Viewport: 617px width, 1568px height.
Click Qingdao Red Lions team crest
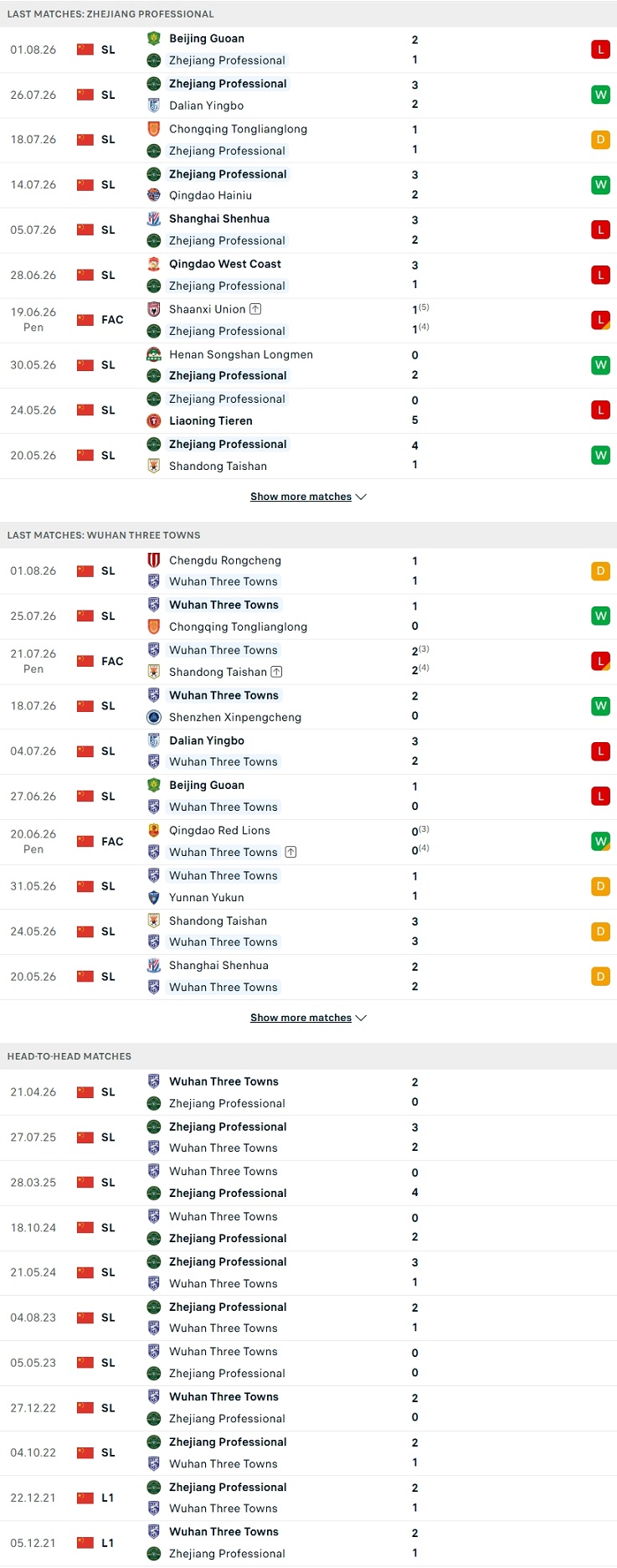(x=154, y=830)
